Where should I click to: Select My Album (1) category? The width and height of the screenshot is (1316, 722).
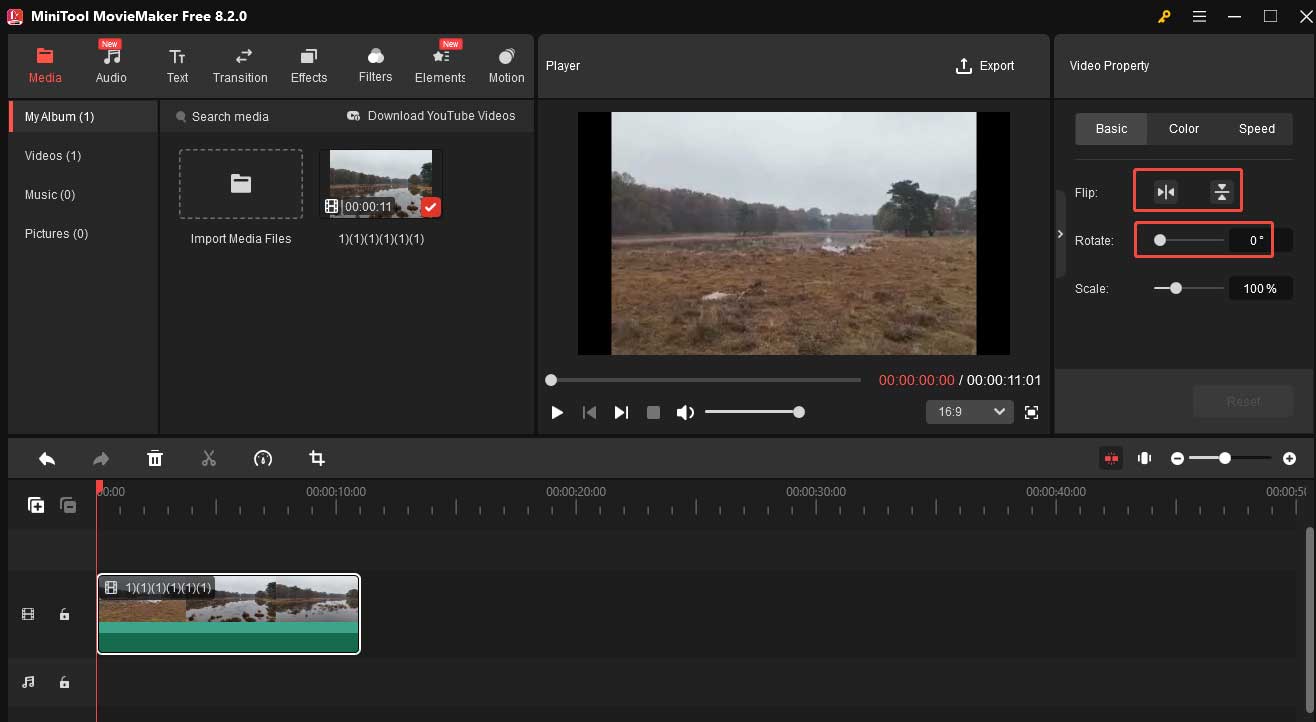pyautogui.click(x=83, y=117)
